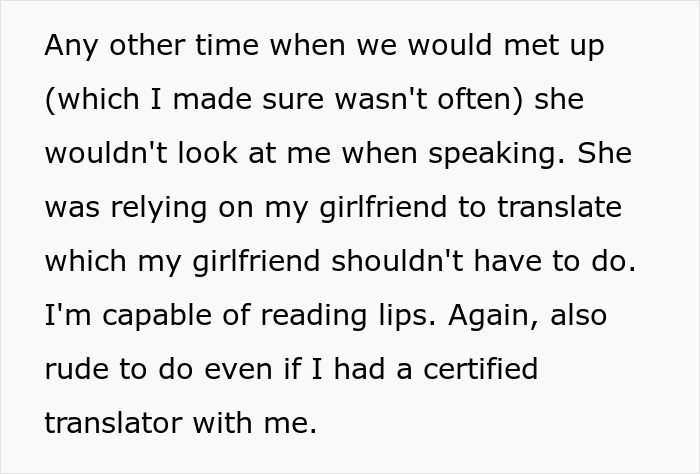Click the word "Again," in sixth line
This screenshot has height=474, width=700.
click(494, 316)
